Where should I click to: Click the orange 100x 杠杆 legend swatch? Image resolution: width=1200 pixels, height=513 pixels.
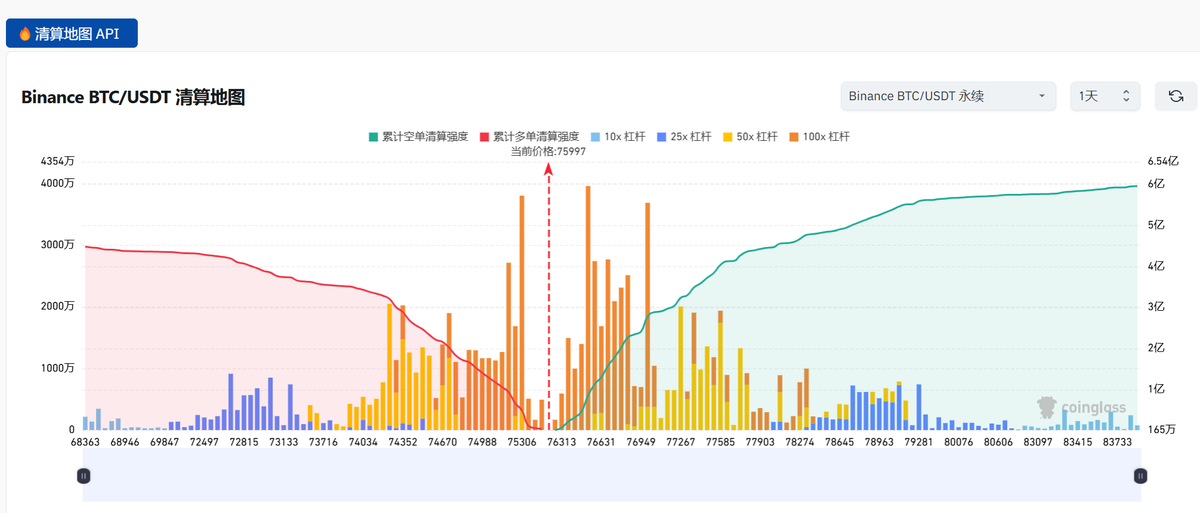(x=796, y=136)
